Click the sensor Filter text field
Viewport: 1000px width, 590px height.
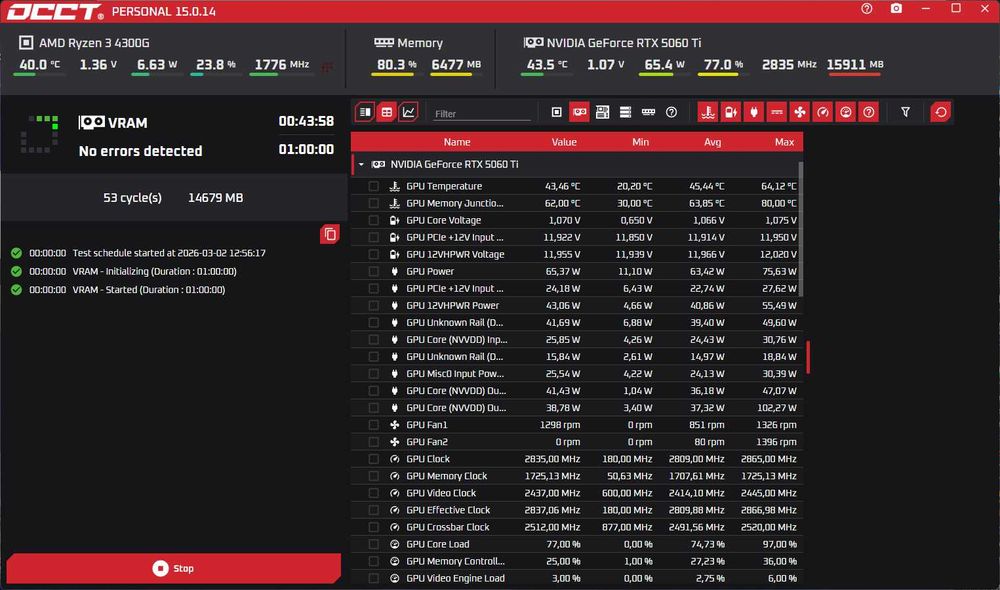[x=482, y=114]
